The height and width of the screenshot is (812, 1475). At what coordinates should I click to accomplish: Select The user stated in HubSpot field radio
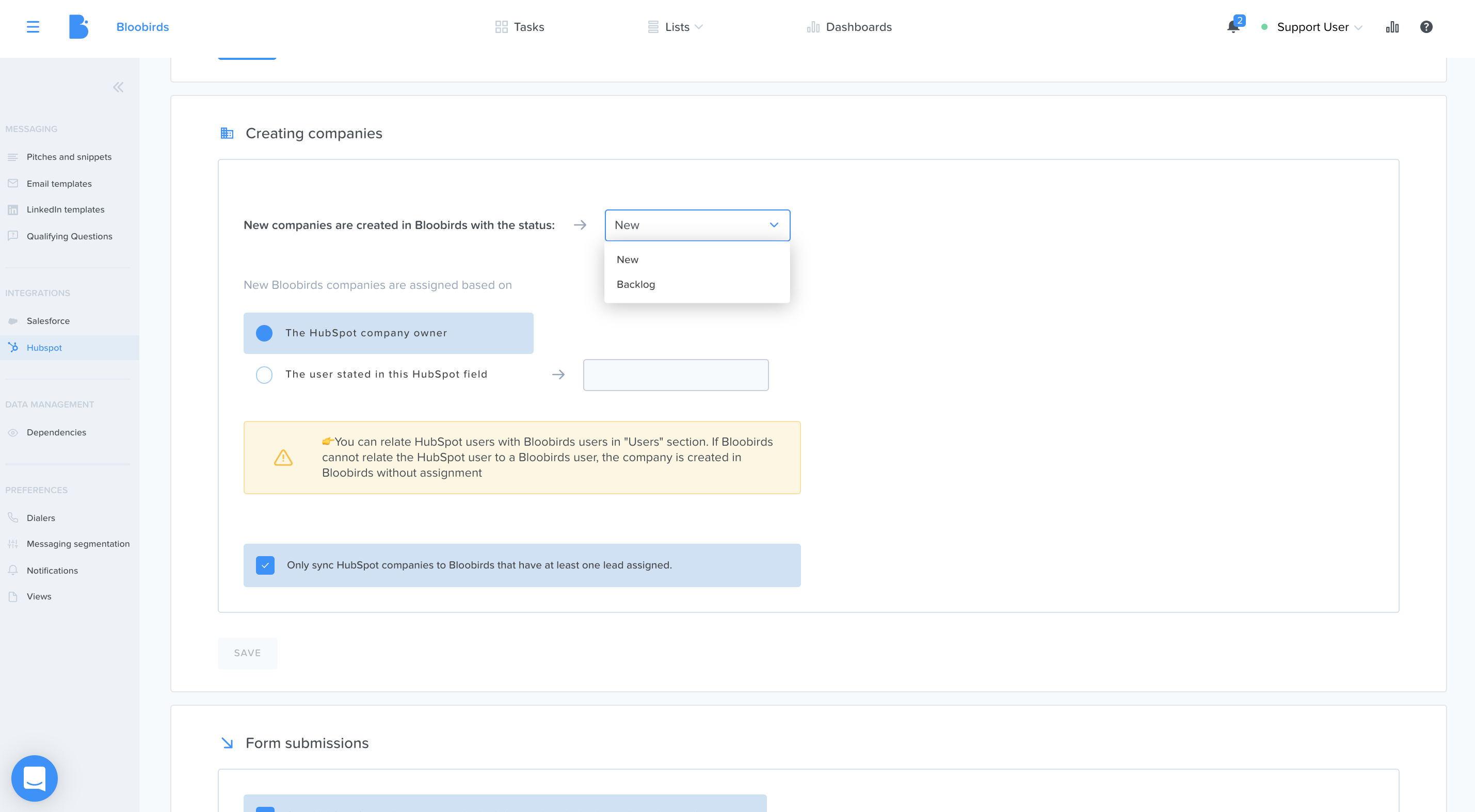[x=264, y=375]
